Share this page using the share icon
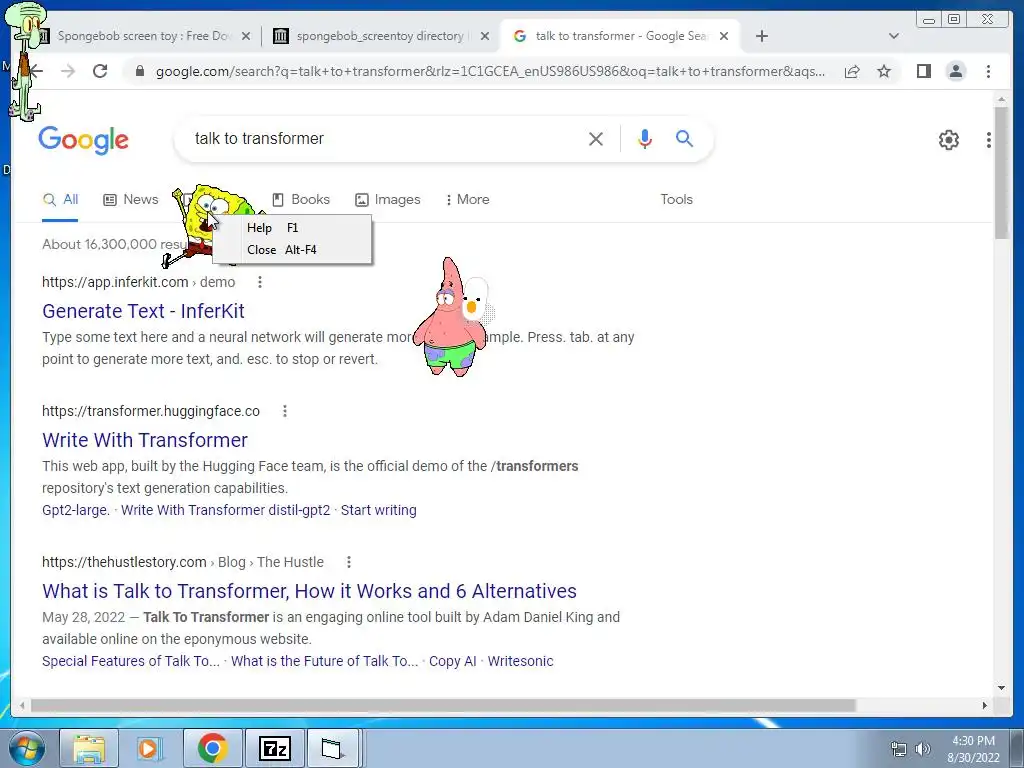 (x=852, y=71)
